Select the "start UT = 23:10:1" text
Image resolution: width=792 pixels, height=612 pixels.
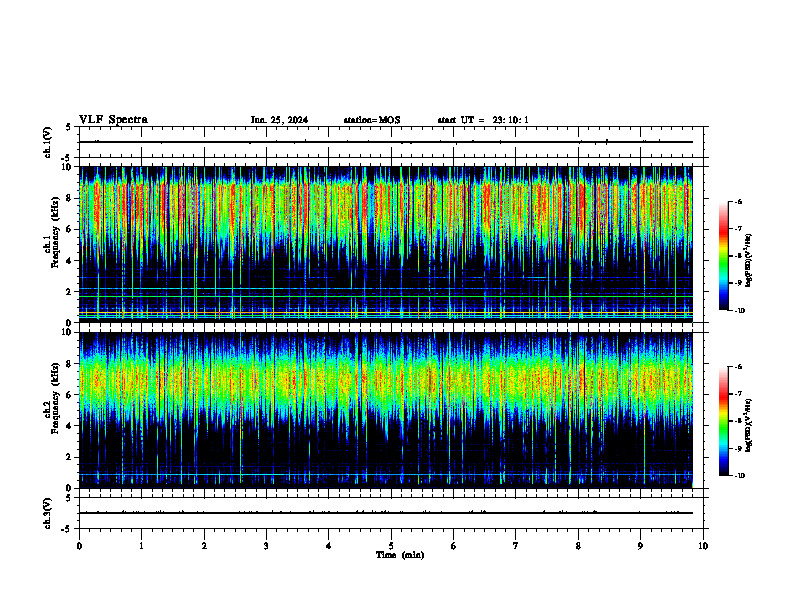tap(483, 120)
